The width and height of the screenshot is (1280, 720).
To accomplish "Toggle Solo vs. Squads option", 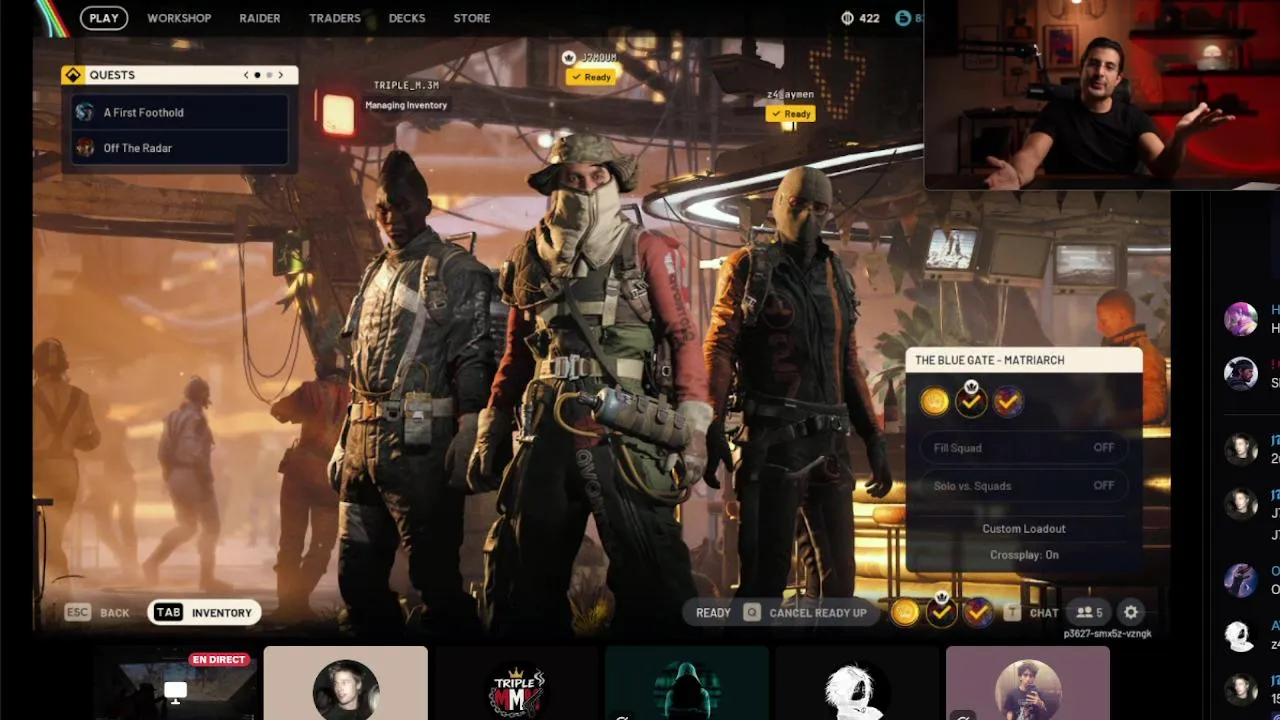I will pyautogui.click(x=1024, y=486).
